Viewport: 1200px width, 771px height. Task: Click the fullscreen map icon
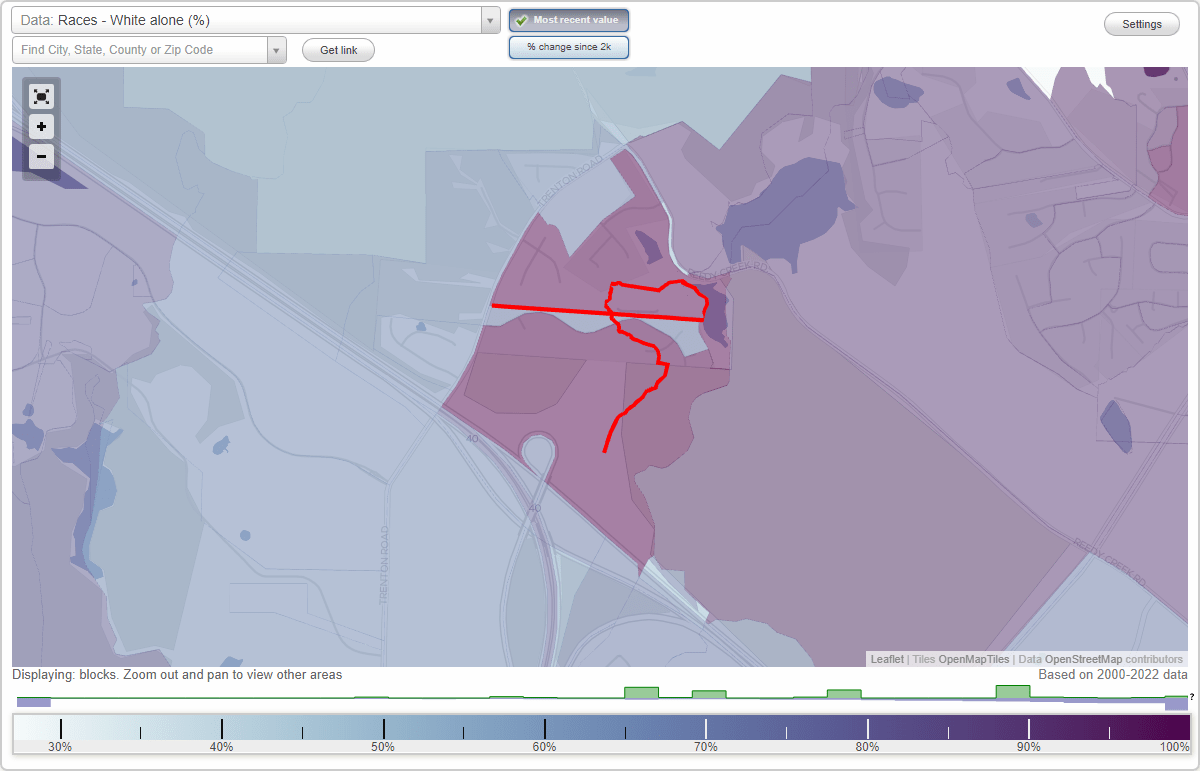[x=41, y=97]
